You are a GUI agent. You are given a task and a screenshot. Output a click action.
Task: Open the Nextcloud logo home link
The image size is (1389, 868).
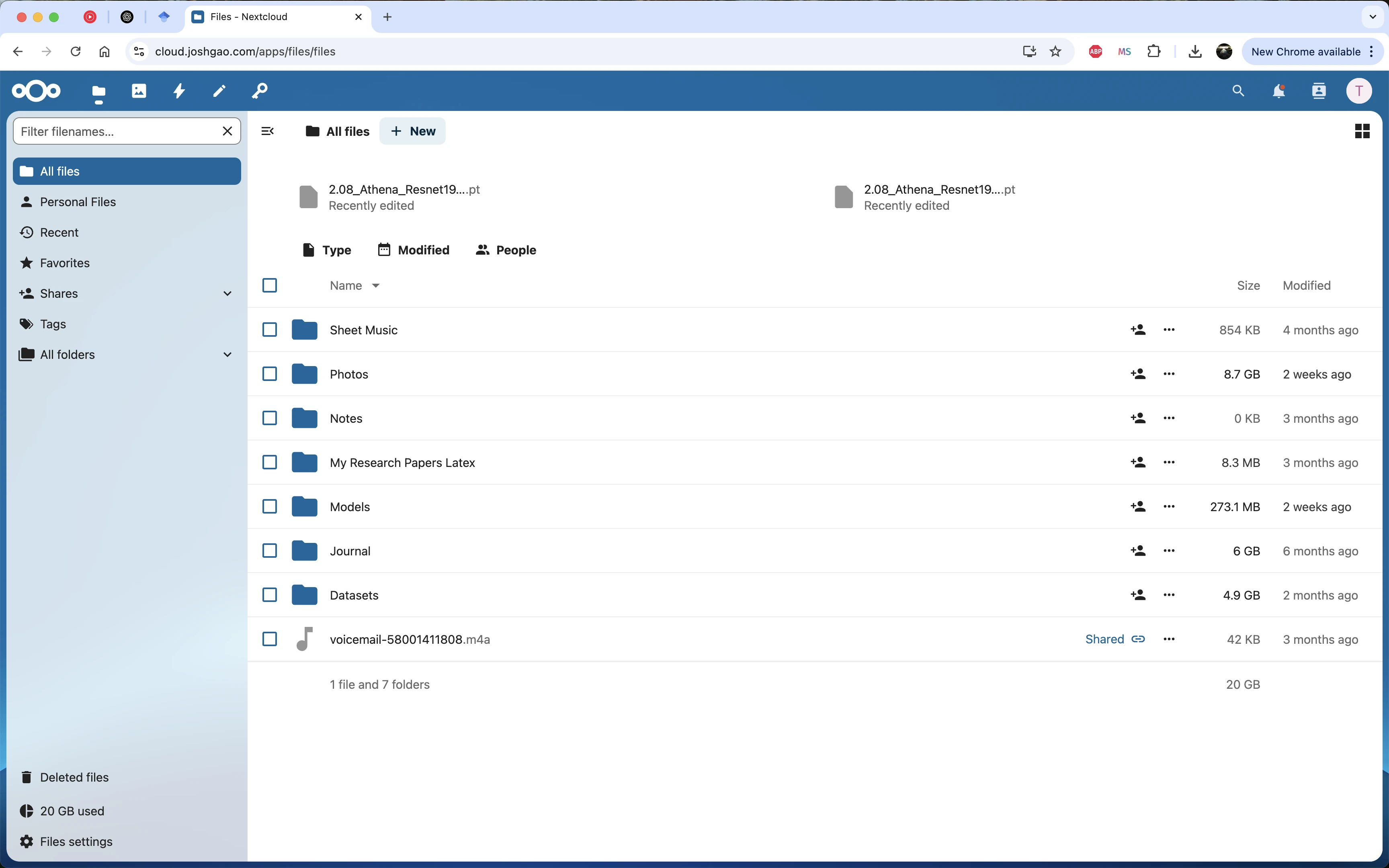[36, 91]
